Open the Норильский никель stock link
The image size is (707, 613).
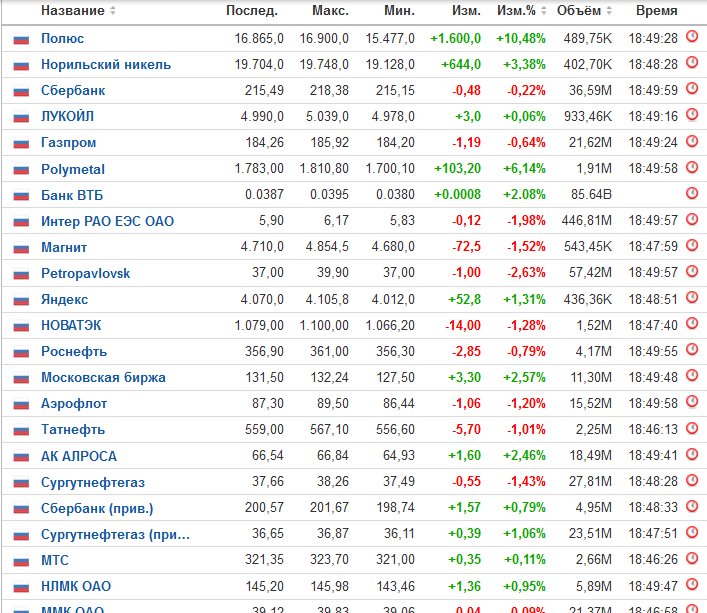(x=106, y=64)
